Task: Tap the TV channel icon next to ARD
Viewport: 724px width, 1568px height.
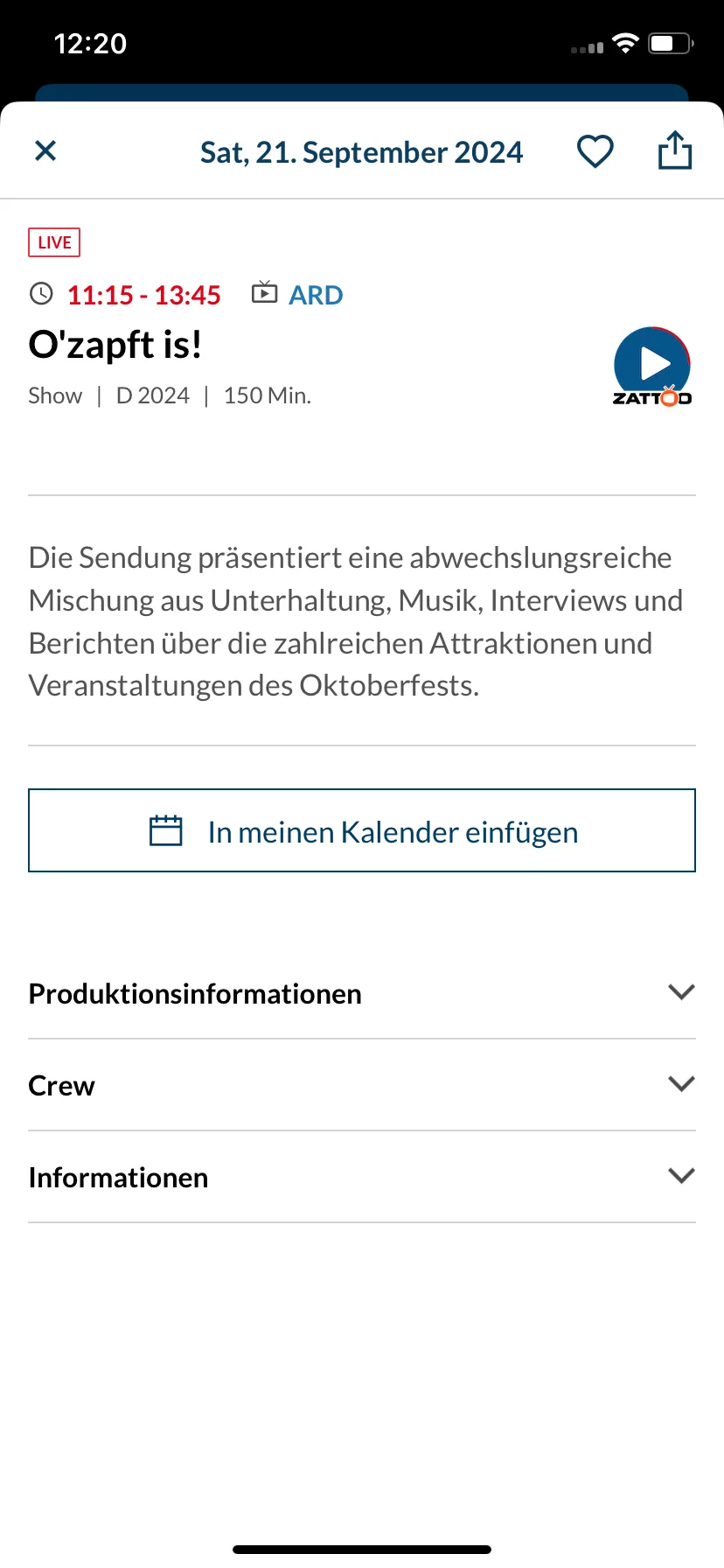Action: pos(264,292)
